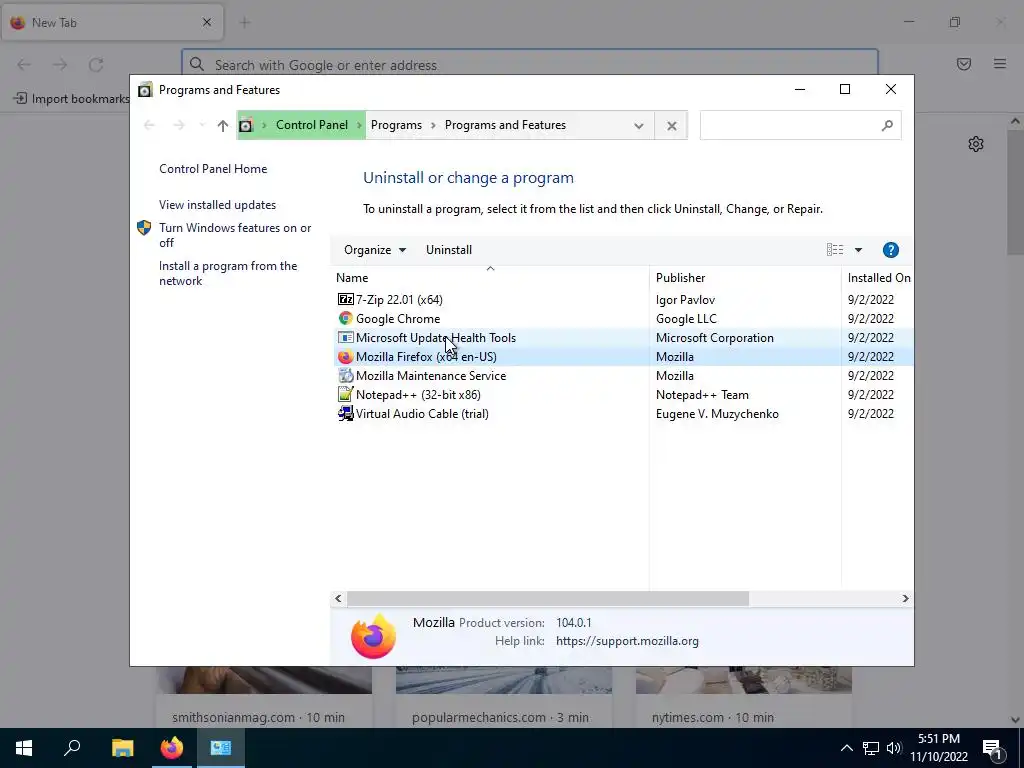Screen dimensions: 1024x768
Task: Click horizontal scrollbar right arrow
Action: pyautogui.click(x=905, y=598)
